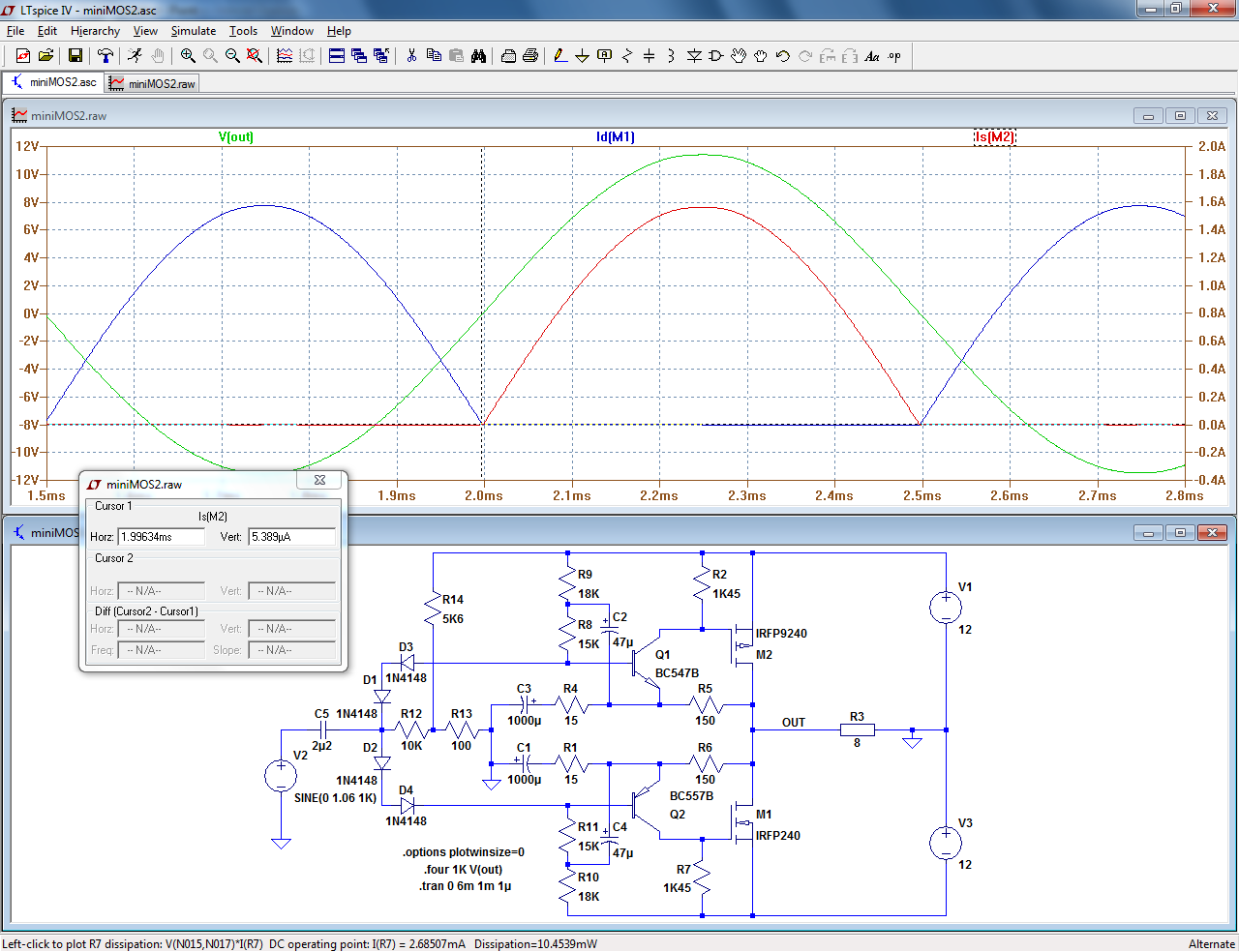The width and height of the screenshot is (1239, 952).
Task: Zoom out using the magnifier minus icon
Action: [232, 56]
